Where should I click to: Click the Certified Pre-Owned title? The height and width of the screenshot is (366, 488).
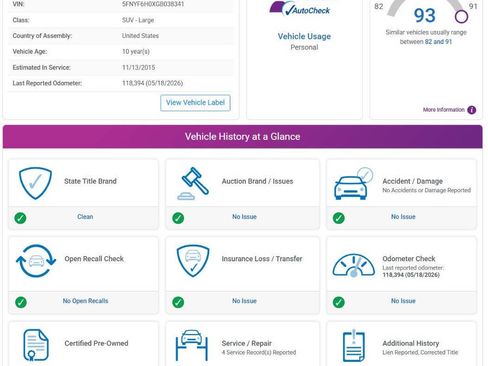96,343
